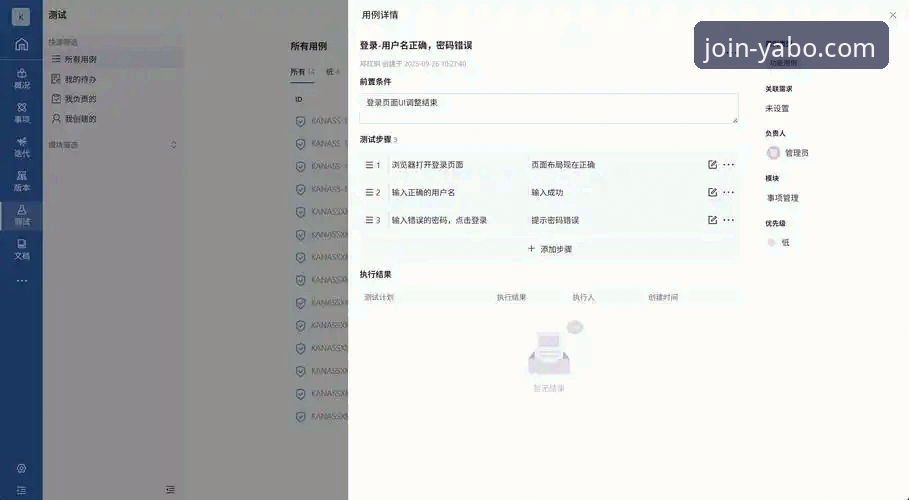Image resolution: width=909 pixels, height=500 pixels.
Task: Click step 2 expected result 输入成功
Action: coord(547,193)
